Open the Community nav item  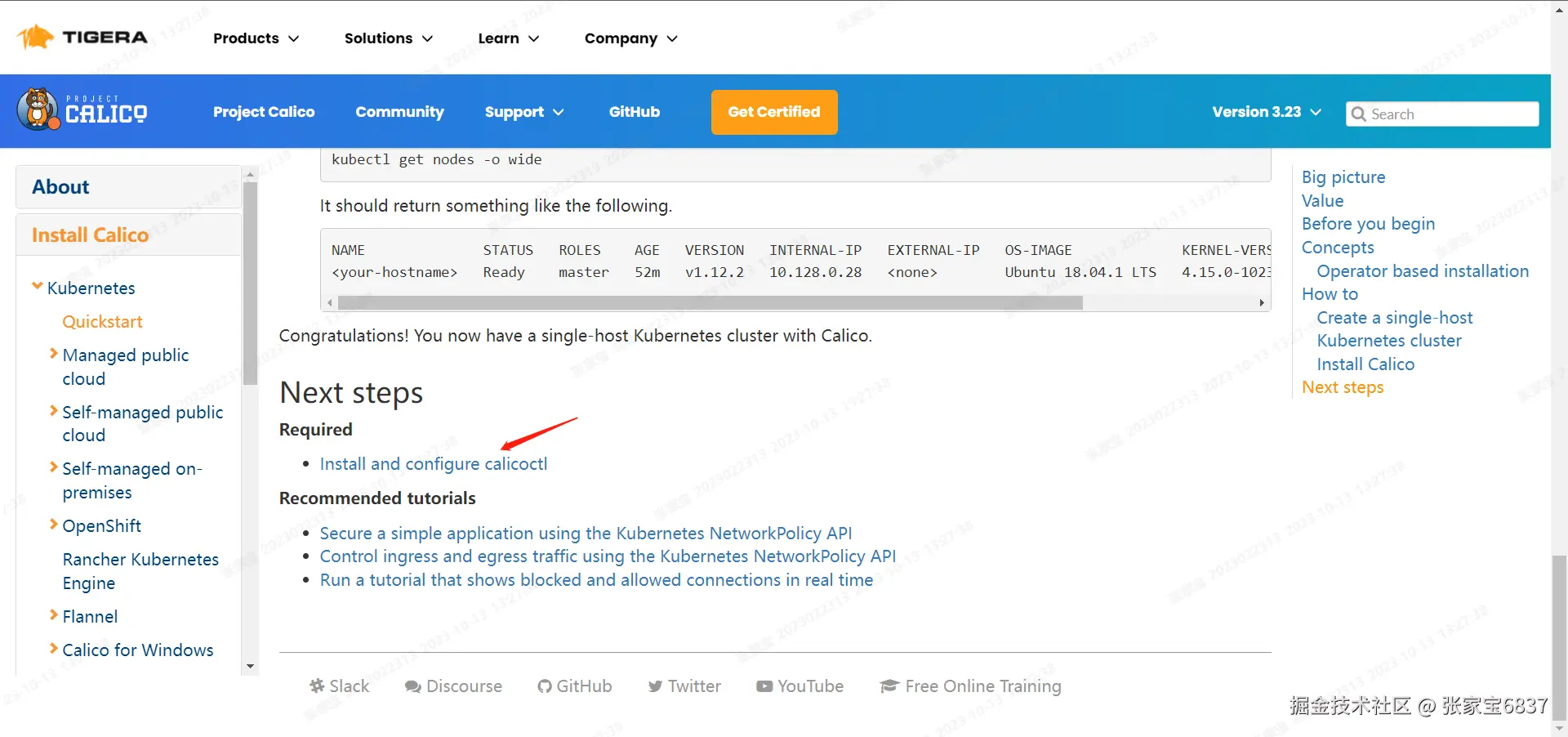[399, 112]
